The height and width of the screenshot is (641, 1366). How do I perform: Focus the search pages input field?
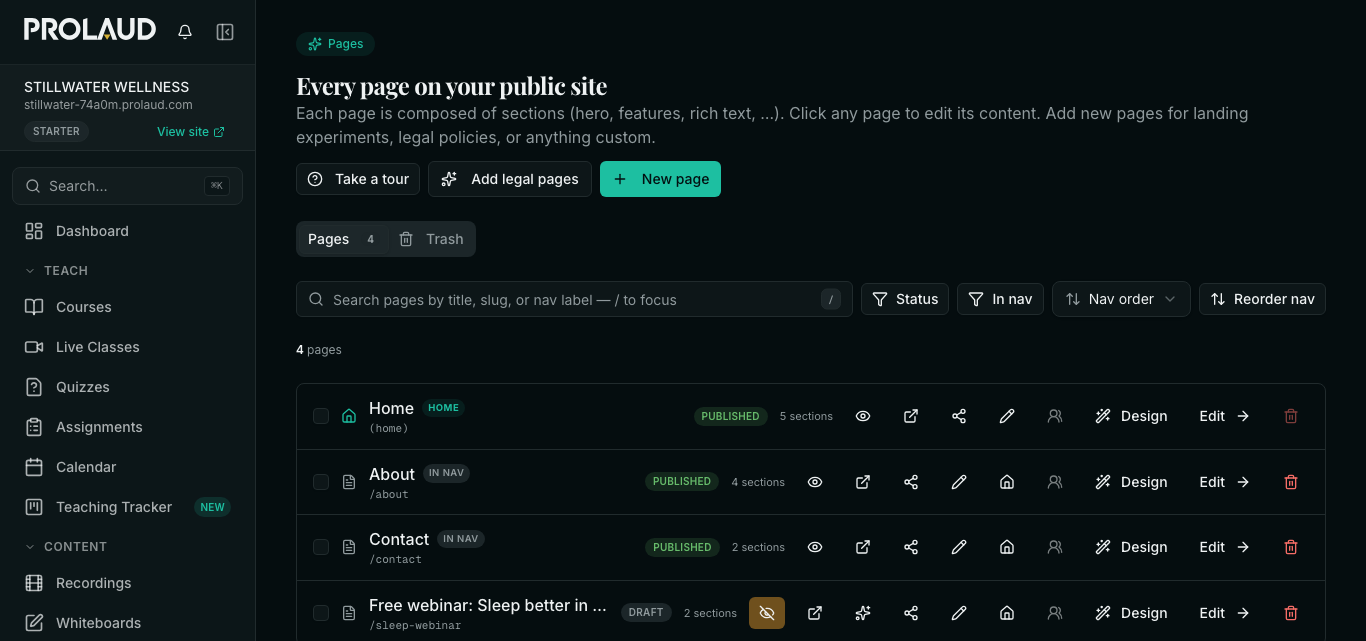pos(574,299)
